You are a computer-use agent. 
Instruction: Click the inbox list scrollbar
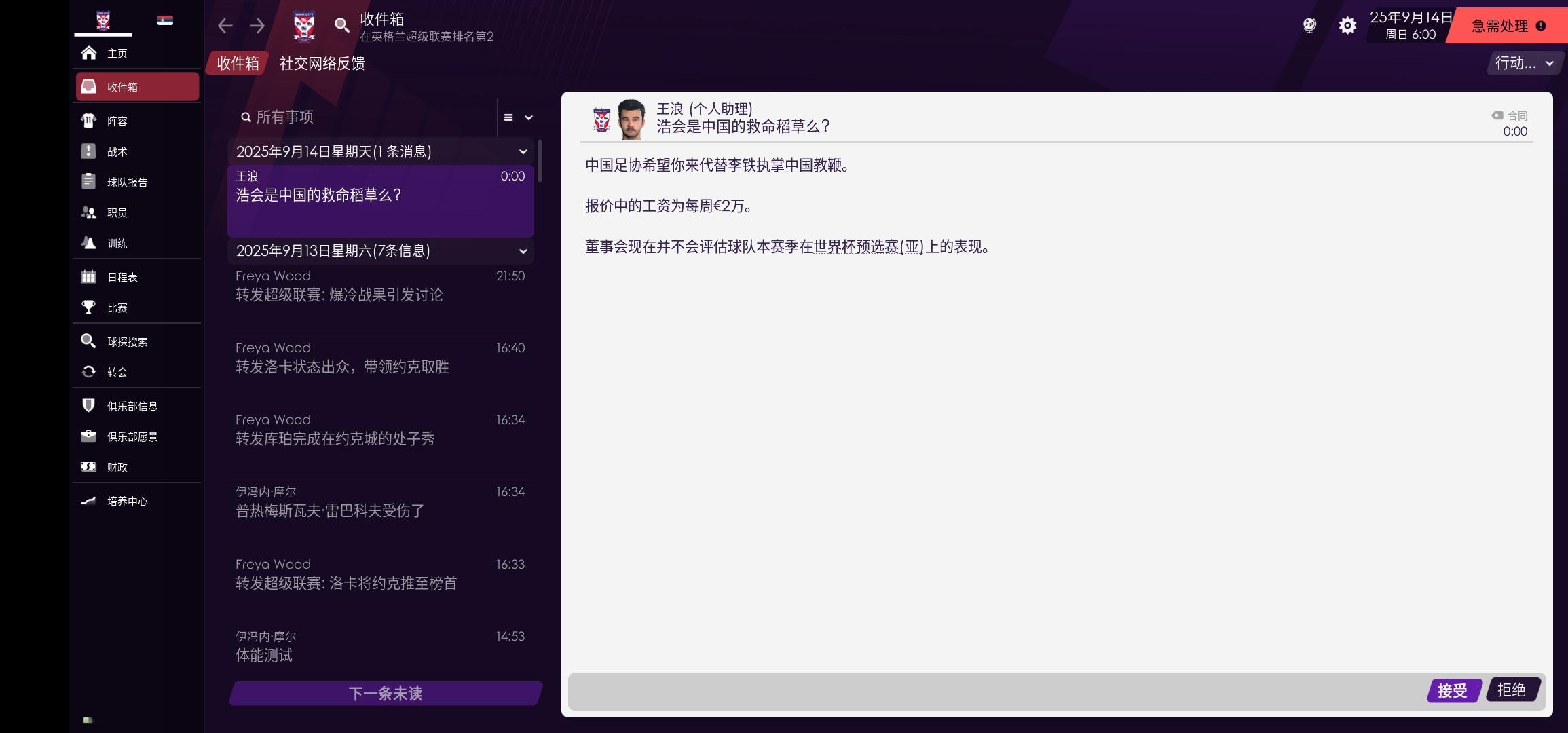tap(540, 161)
